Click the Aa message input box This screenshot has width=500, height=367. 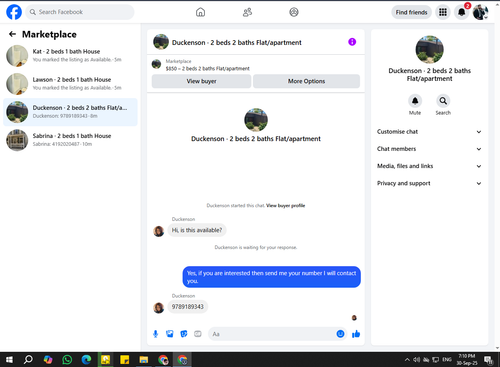[x=272, y=334]
